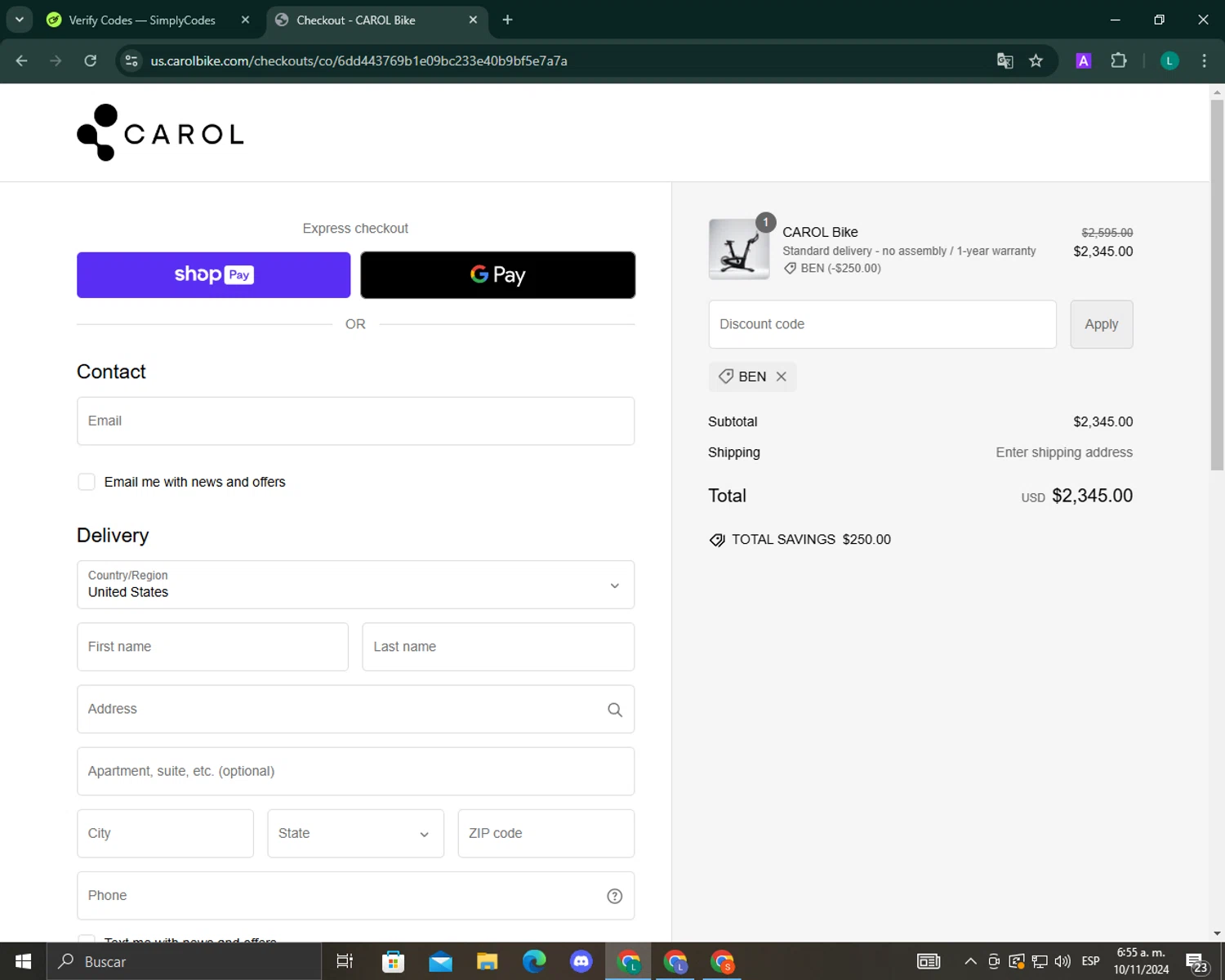Check Email me with news and offers
The image size is (1225, 980).
click(x=86, y=482)
